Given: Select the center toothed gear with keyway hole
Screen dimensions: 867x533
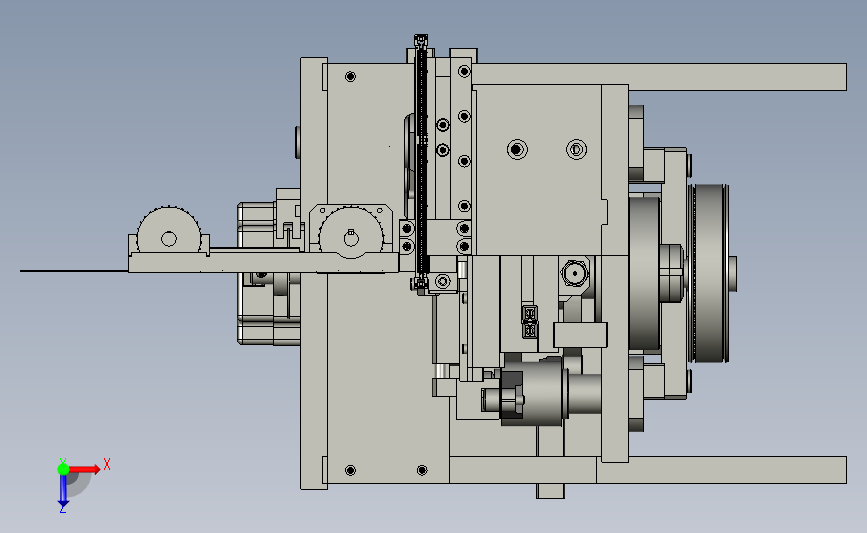Looking at the screenshot, I should (x=351, y=233).
